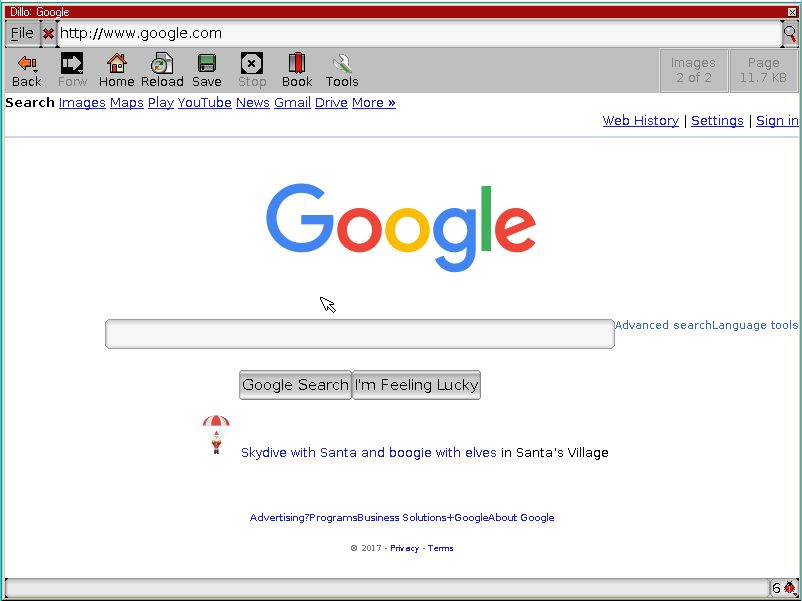The image size is (802, 601).
Task: Open the YouTube link
Action: pos(205,103)
